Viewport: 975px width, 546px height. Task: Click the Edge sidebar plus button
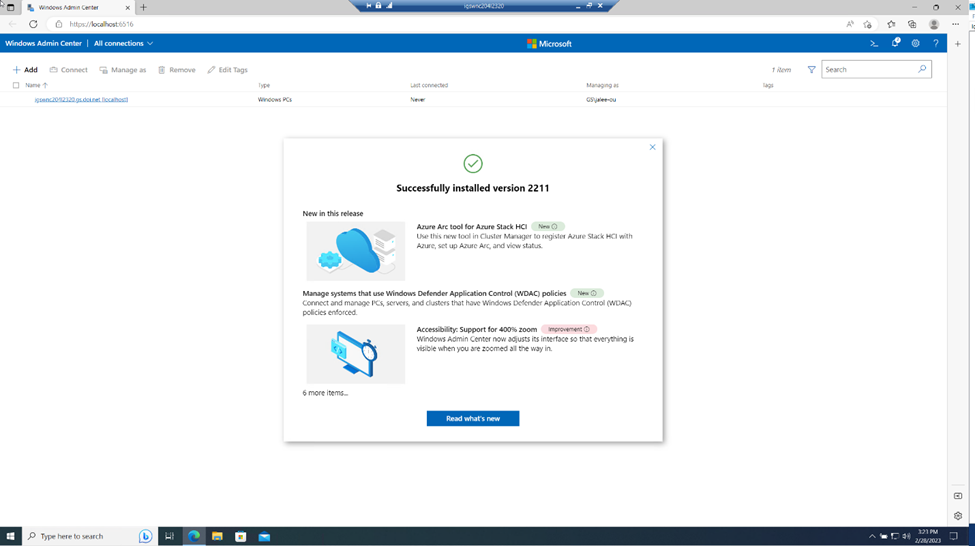pyautogui.click(x=958, y=44)
